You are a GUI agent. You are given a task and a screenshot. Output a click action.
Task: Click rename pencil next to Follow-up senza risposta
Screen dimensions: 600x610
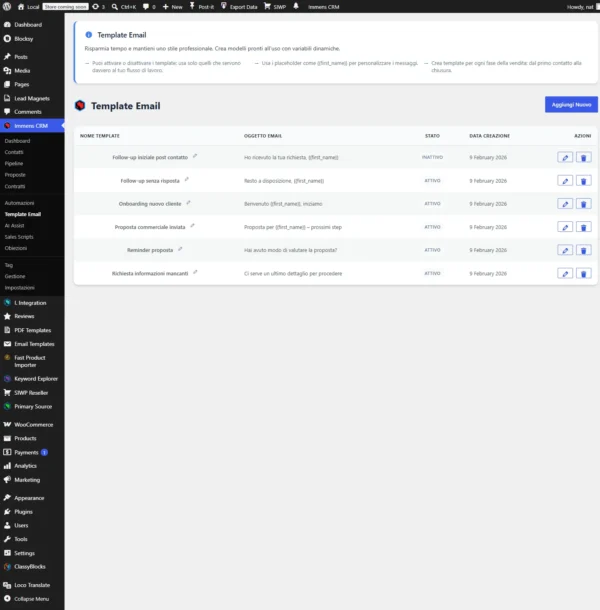(187, 179)
